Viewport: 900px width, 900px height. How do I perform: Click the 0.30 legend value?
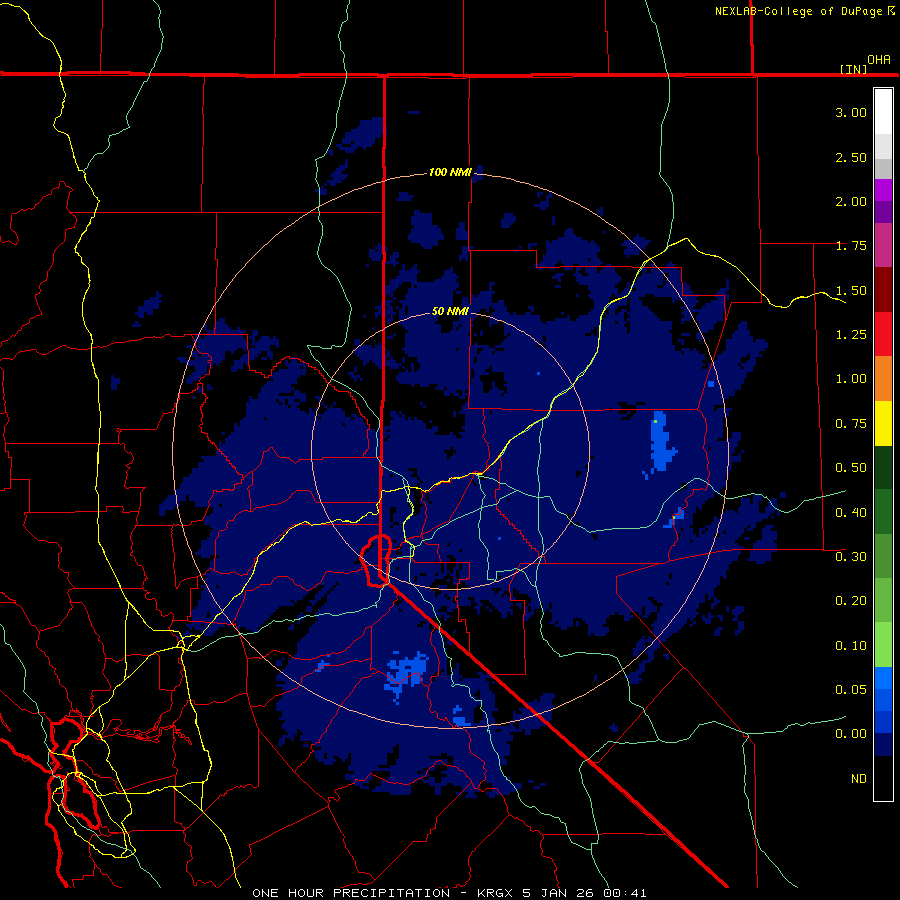tap(851, 557)
